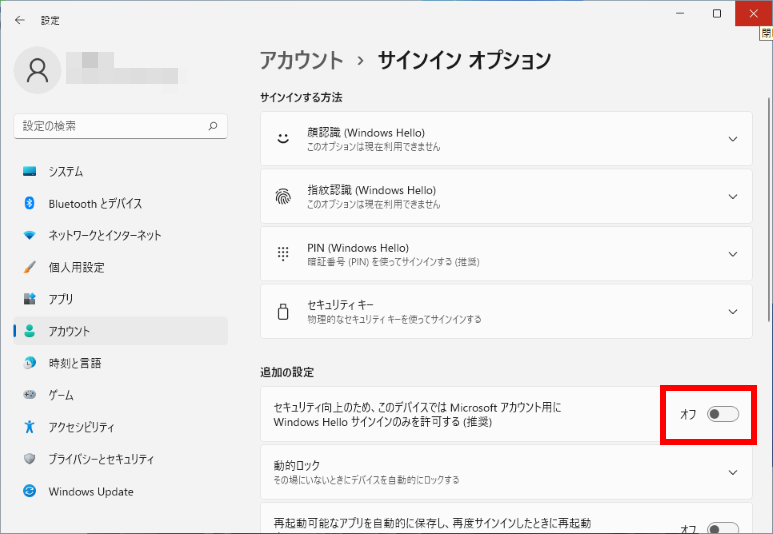Open システム settings category

tap(121, 172)
